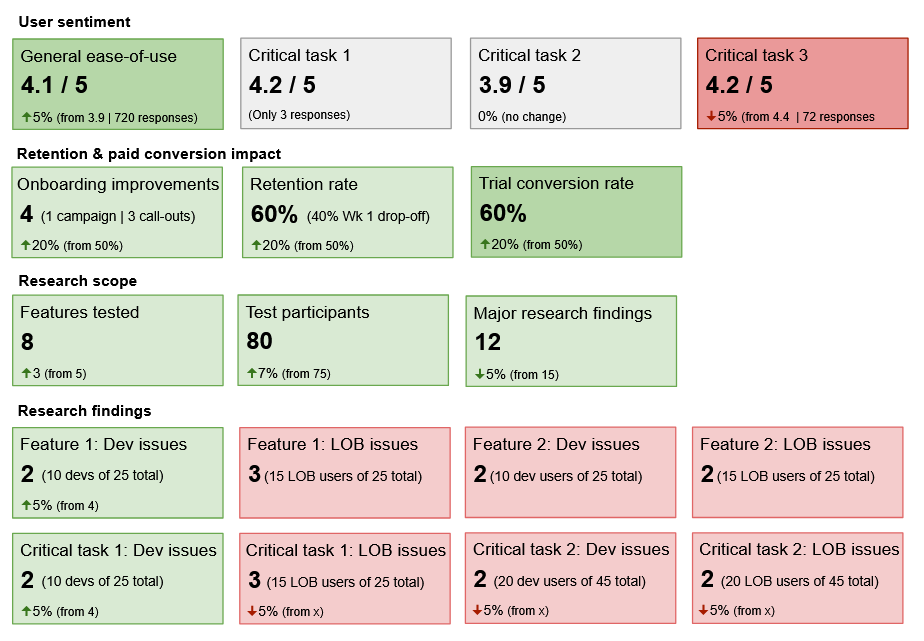Open the Feature 1: LOB issues card
924x641 pixels.
345,472
